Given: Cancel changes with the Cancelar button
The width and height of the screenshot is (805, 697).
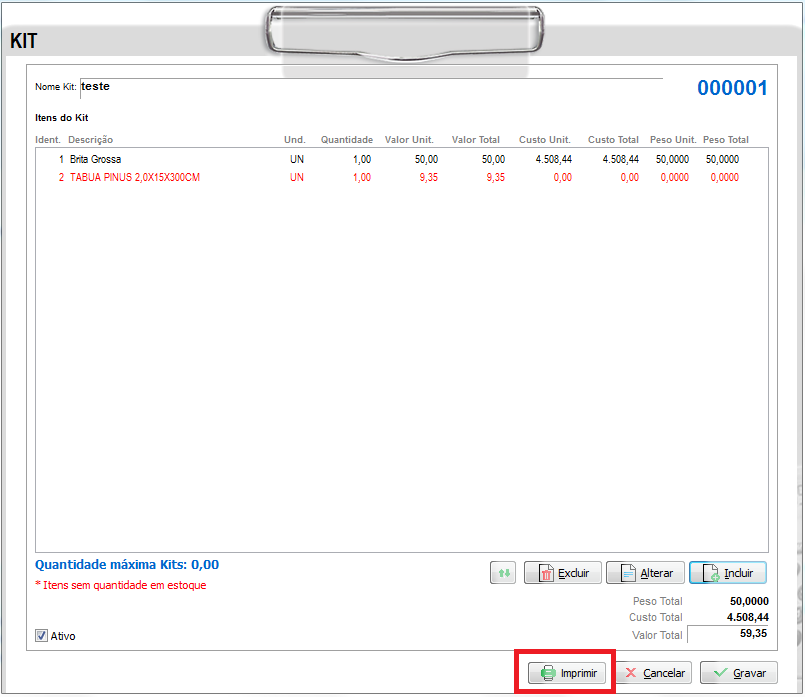Looking at the screenshot, I should pos(653,673).
